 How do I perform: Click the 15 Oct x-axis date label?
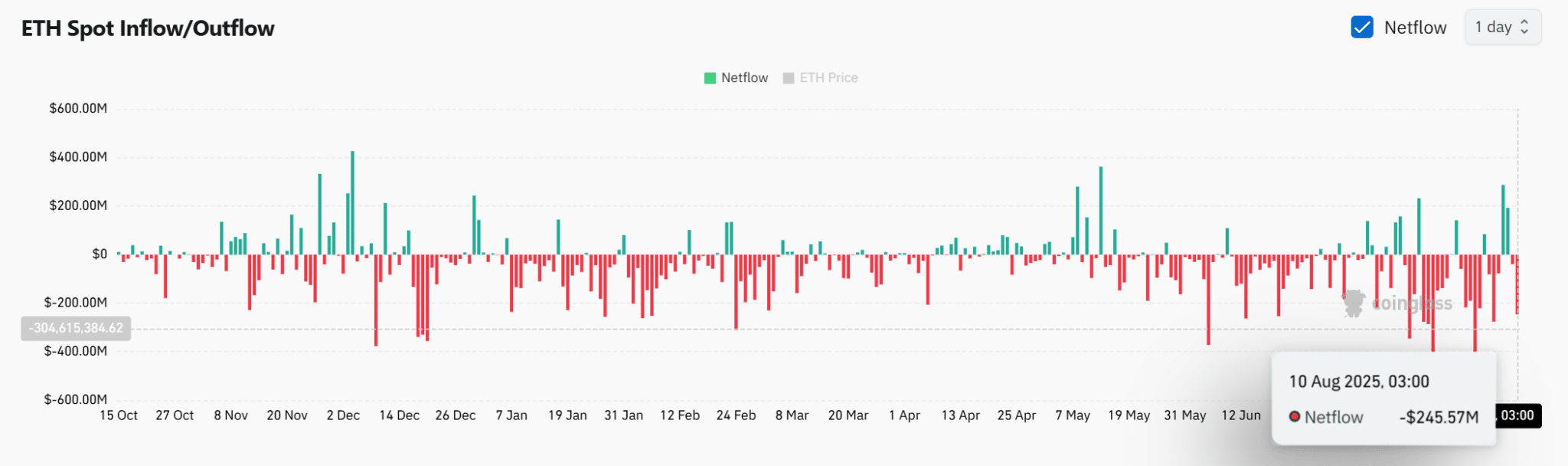(x=119, y=415)
